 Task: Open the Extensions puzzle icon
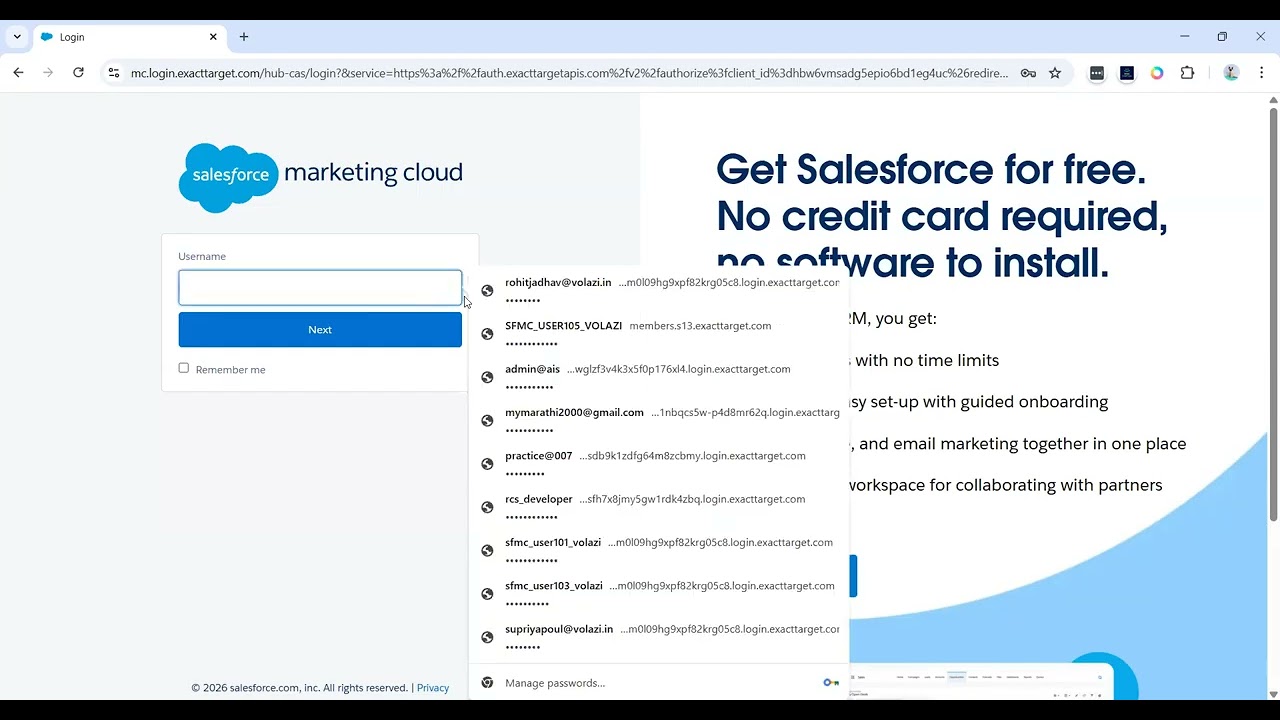1187,73
